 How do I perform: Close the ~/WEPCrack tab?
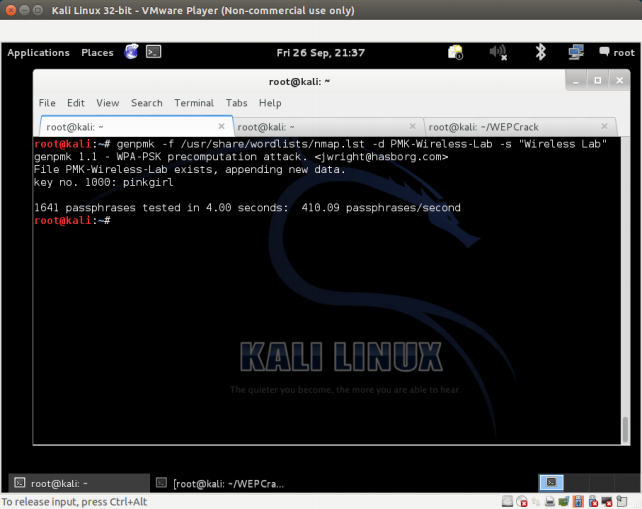pyautogui.click(x=605, y=127)
